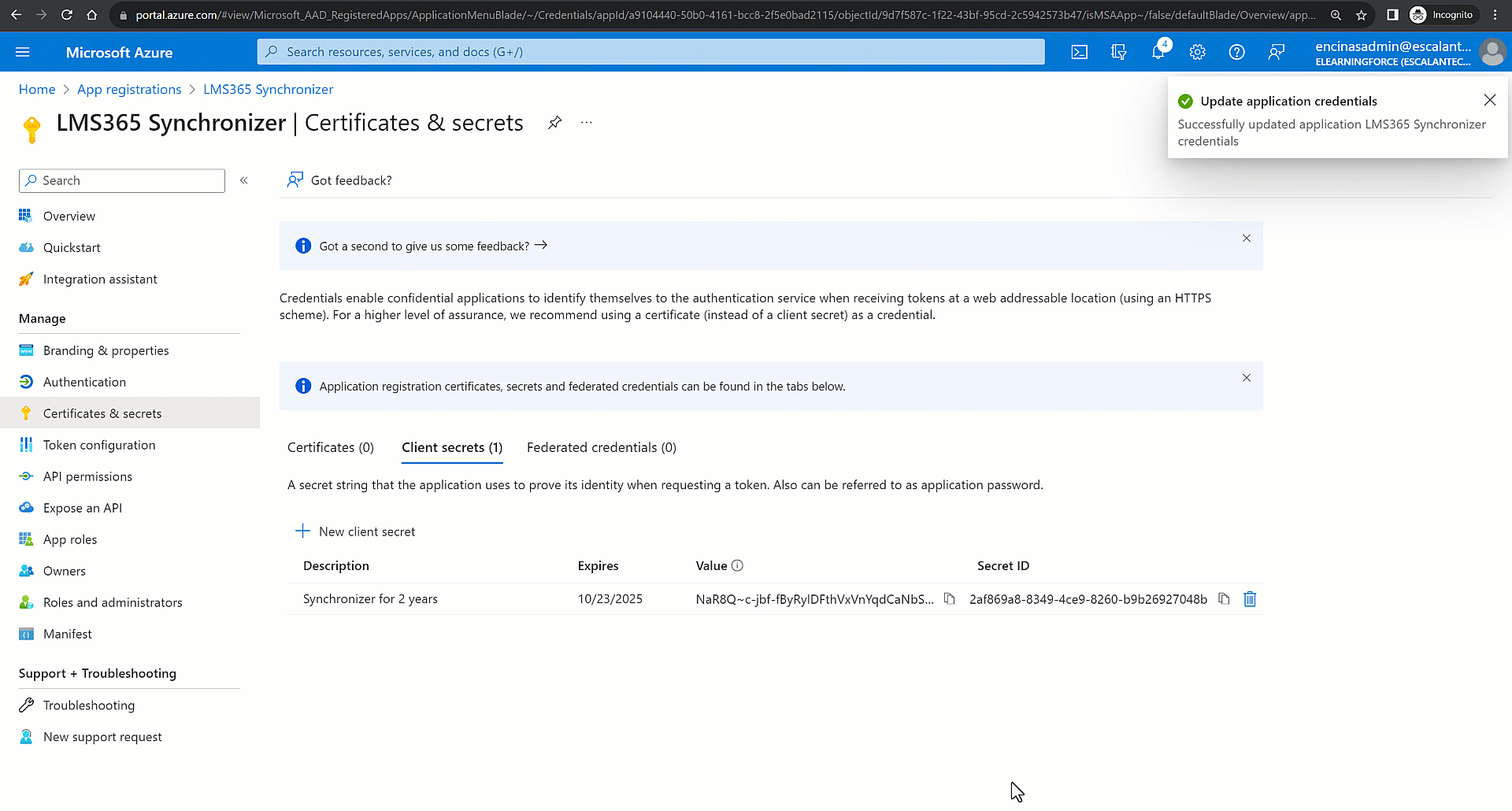The width and height of the screenshot is (1512, 811).
Task: Focus the left menu Search field
Action: pos(122,180)
